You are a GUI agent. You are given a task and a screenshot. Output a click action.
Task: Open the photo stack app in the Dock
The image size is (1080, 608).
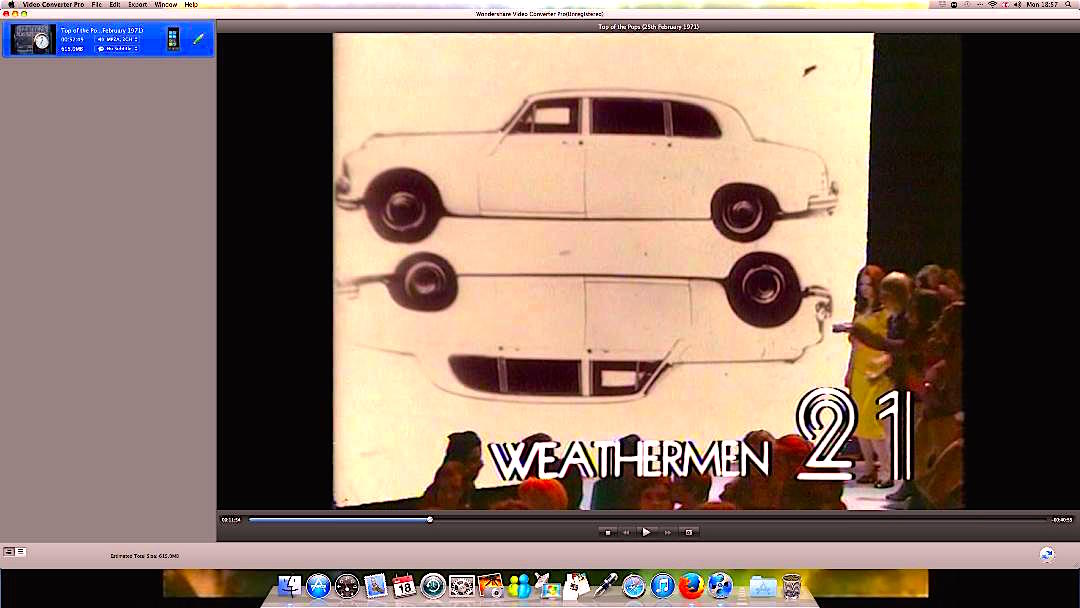576,586
